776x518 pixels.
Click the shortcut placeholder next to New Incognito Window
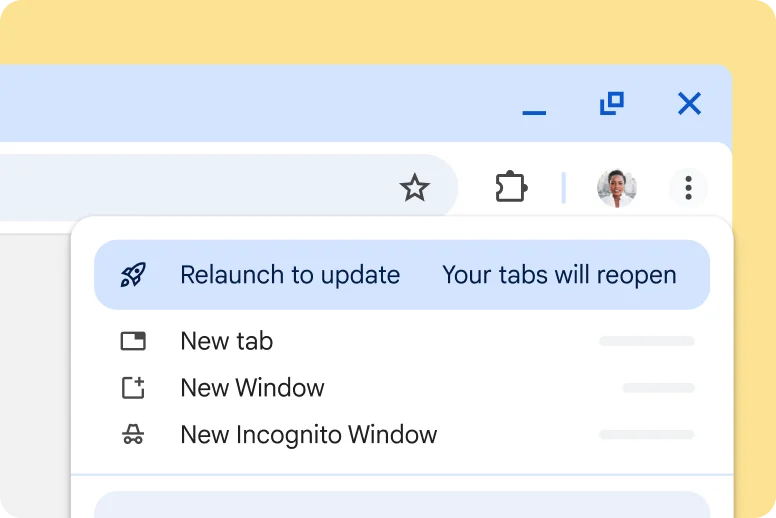[646, 435]
